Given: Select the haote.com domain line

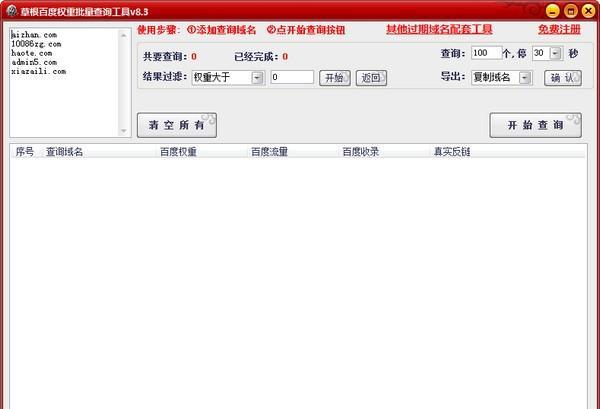Looking at the screenshot, I should click(x=32, y=53).
